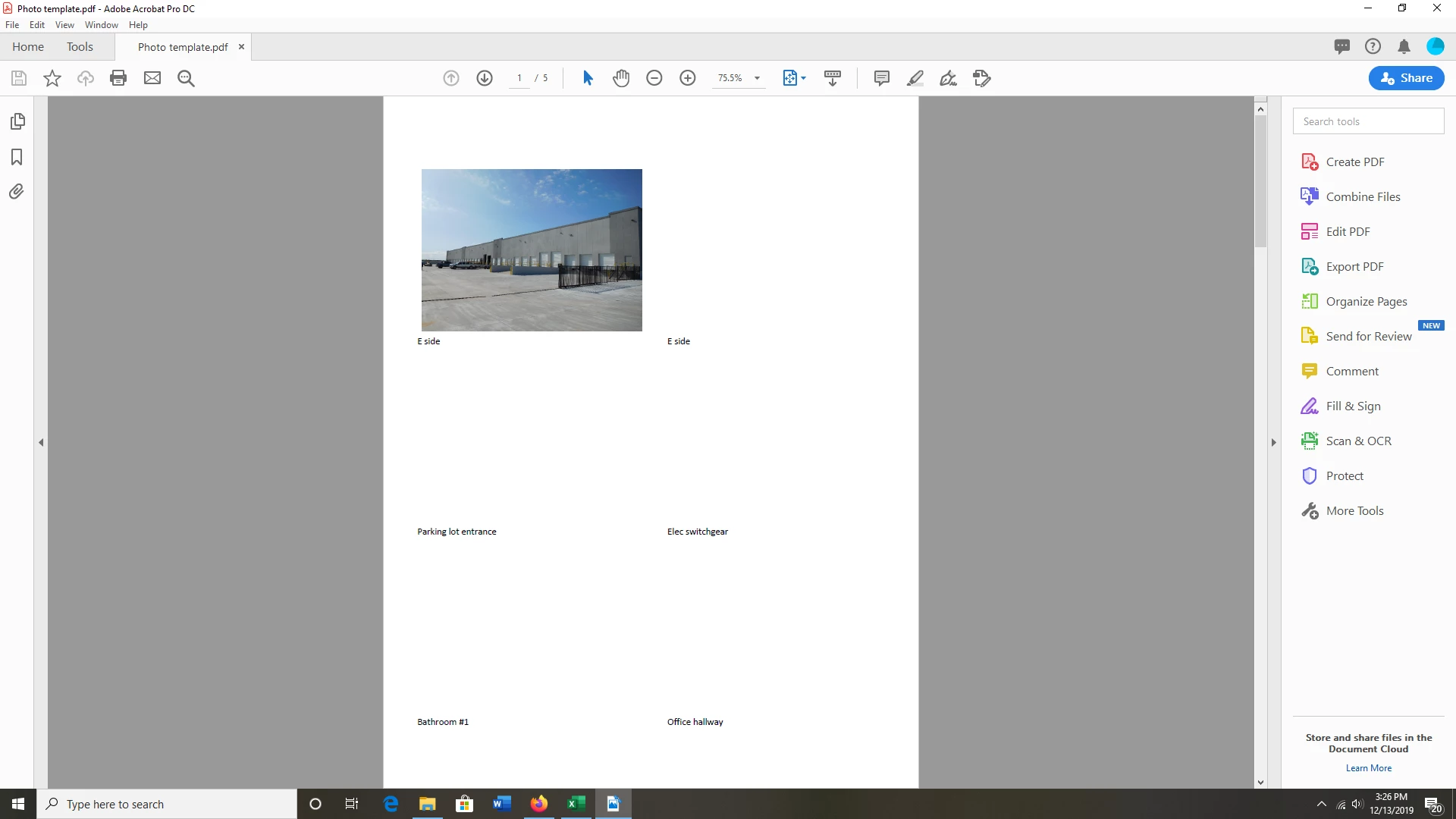Go to next page arrow

(x=485, y=78)
